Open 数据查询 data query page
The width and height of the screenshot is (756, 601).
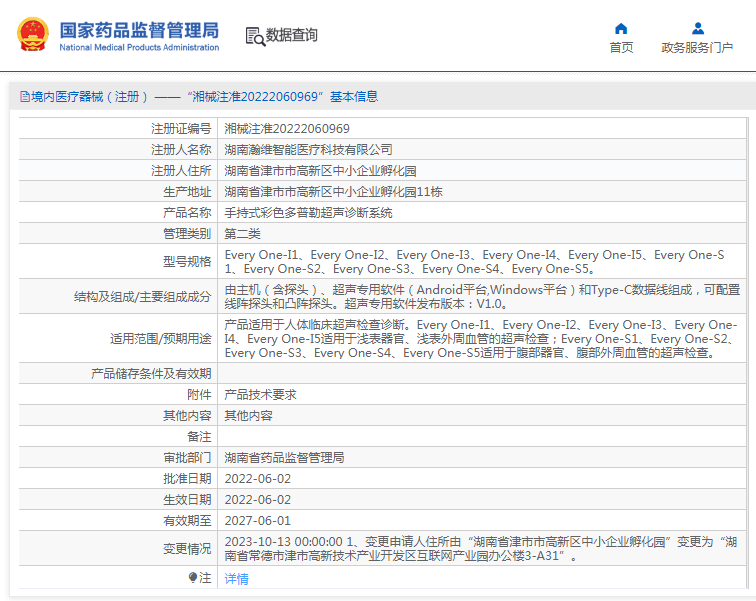(292, 35)
